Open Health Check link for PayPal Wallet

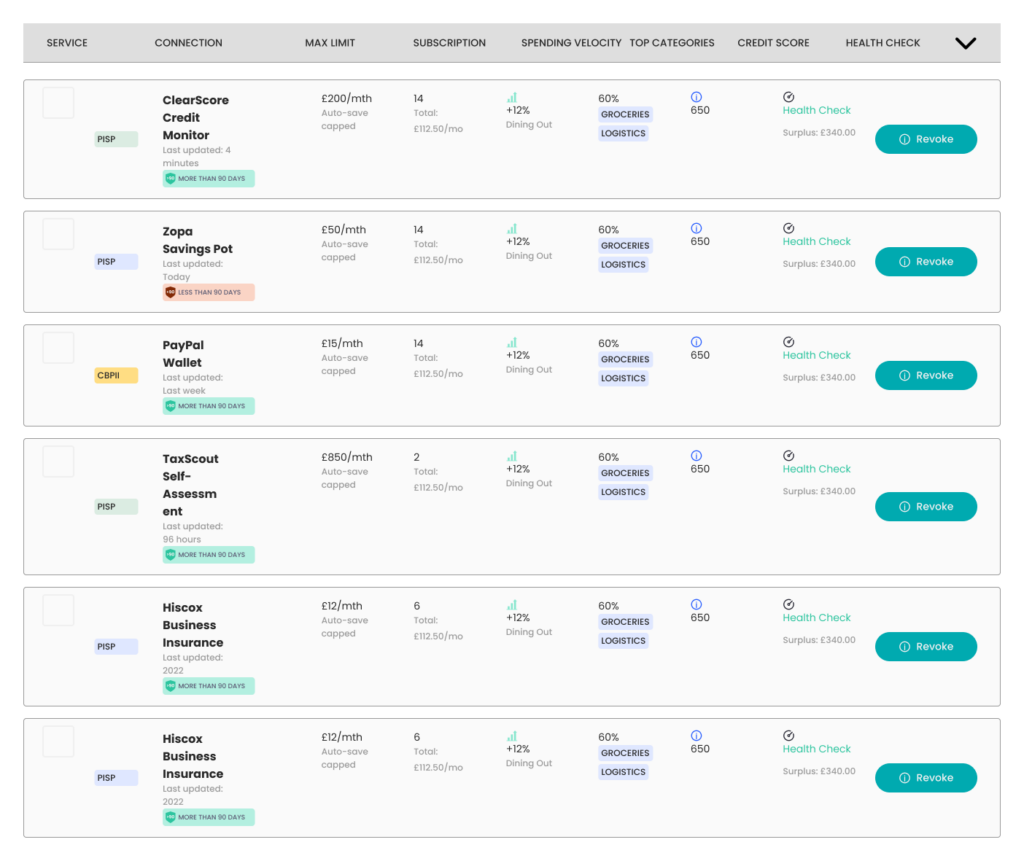(x=816, y=355)
